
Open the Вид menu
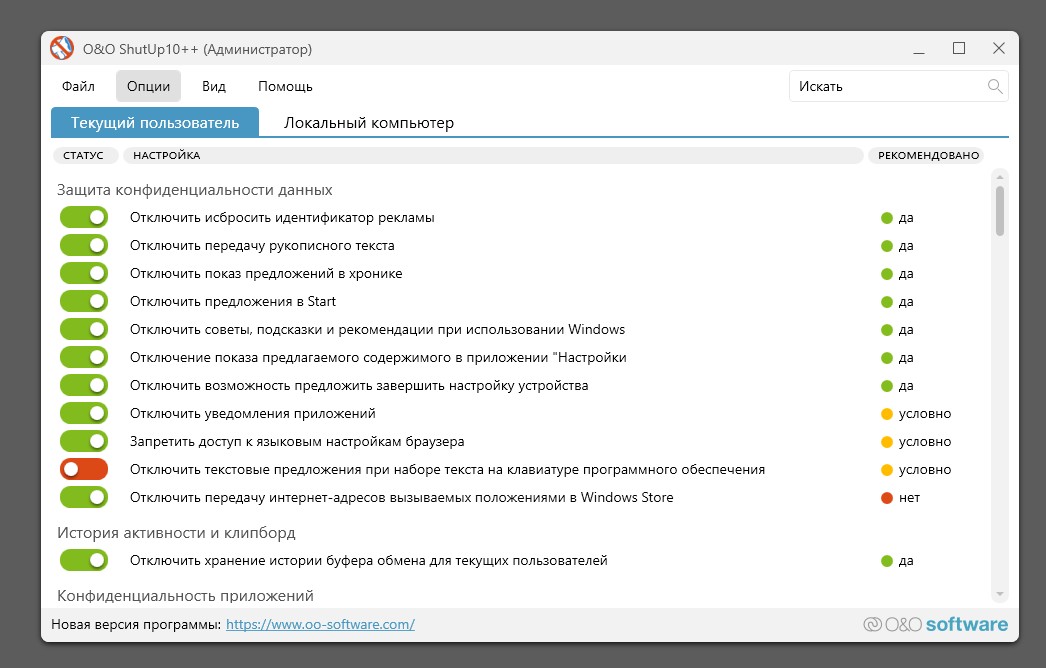click(213, 86)
